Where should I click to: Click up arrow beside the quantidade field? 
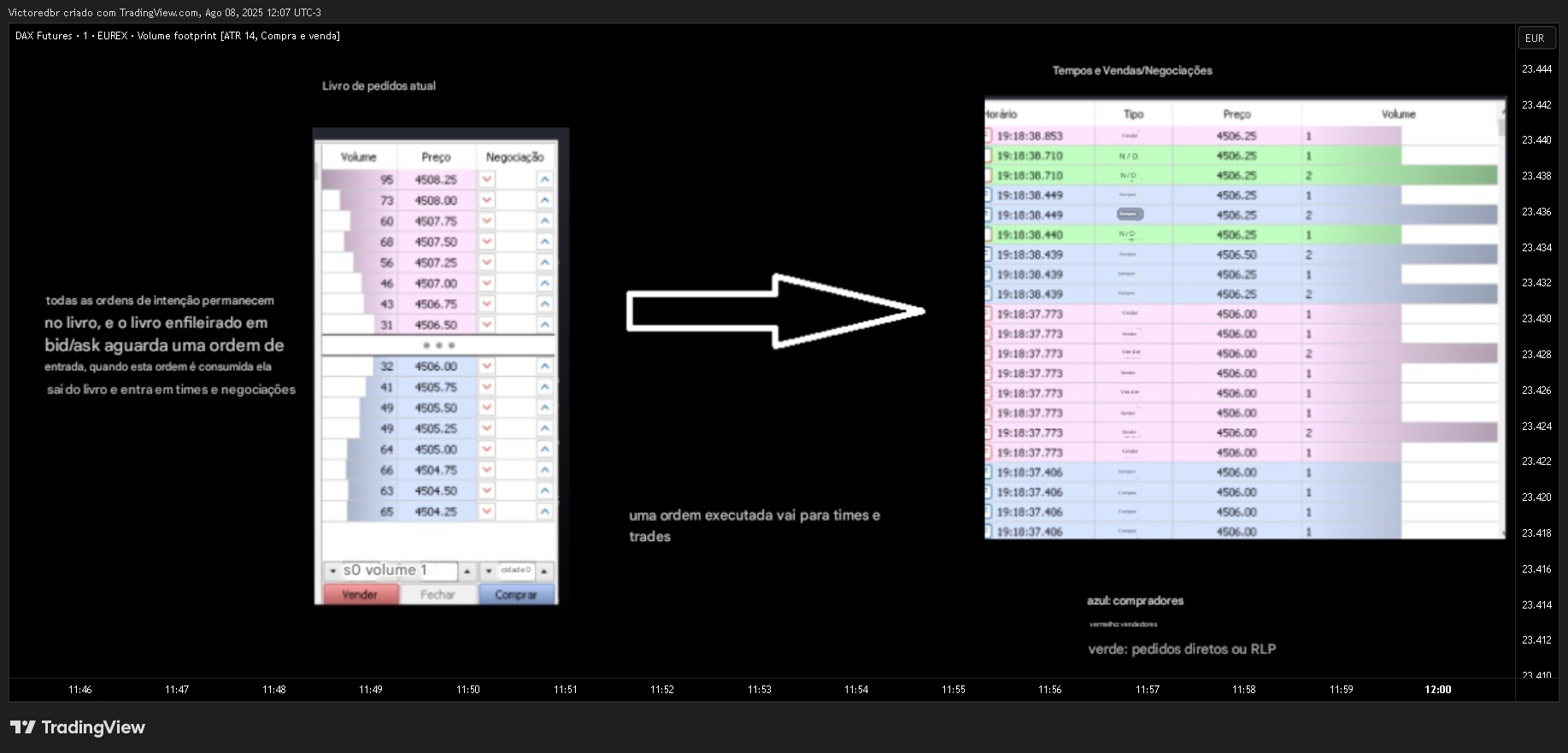click(543, 571)
